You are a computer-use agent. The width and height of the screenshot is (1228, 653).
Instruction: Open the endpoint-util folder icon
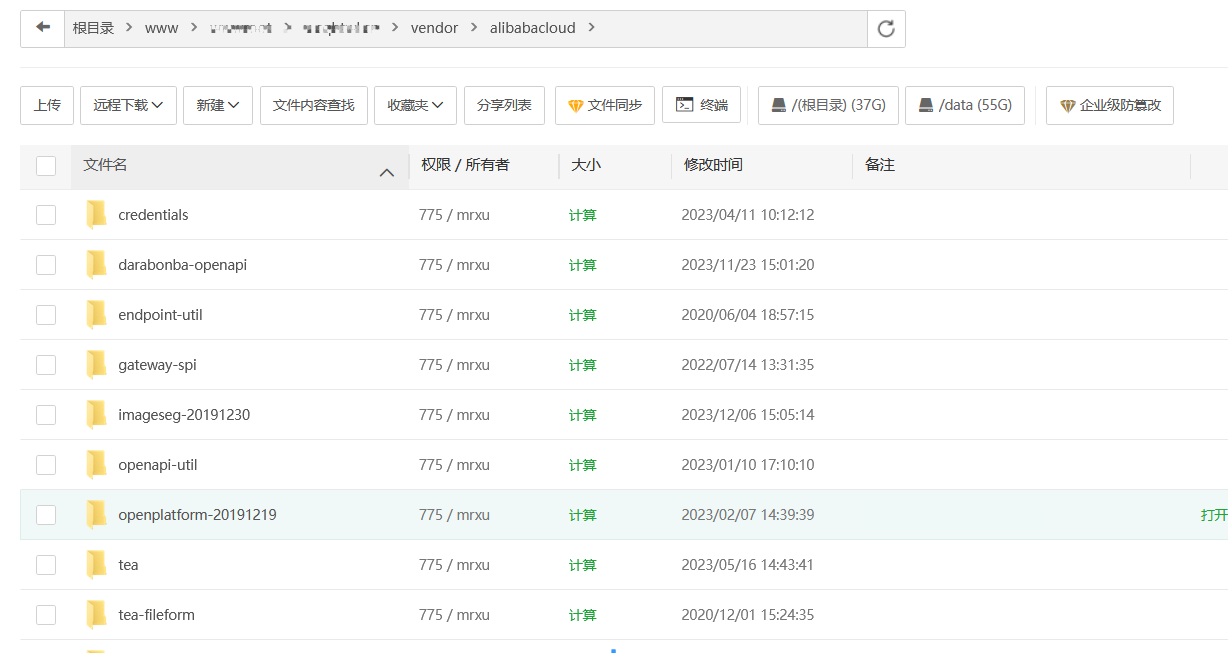(96, 314)
